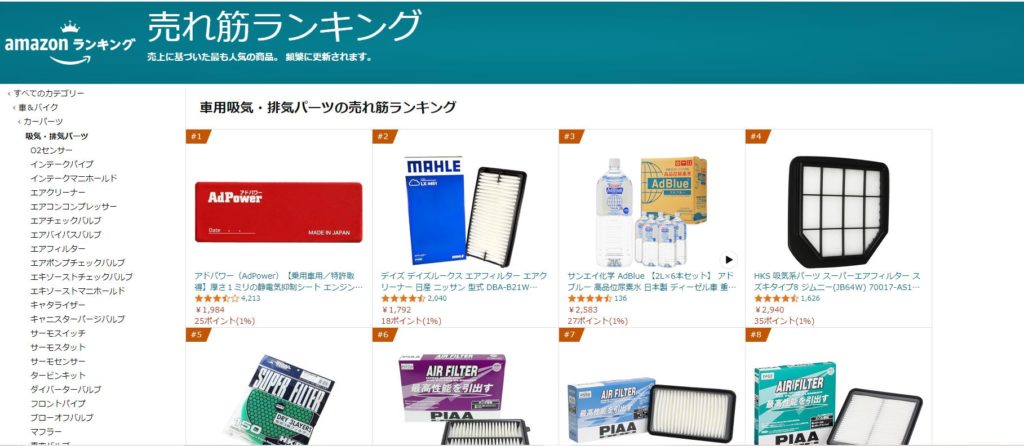The height and width of the screenshot is (446, 1024).
Task: Go back to すべてのカテゴリー
Action: (49, 93)
